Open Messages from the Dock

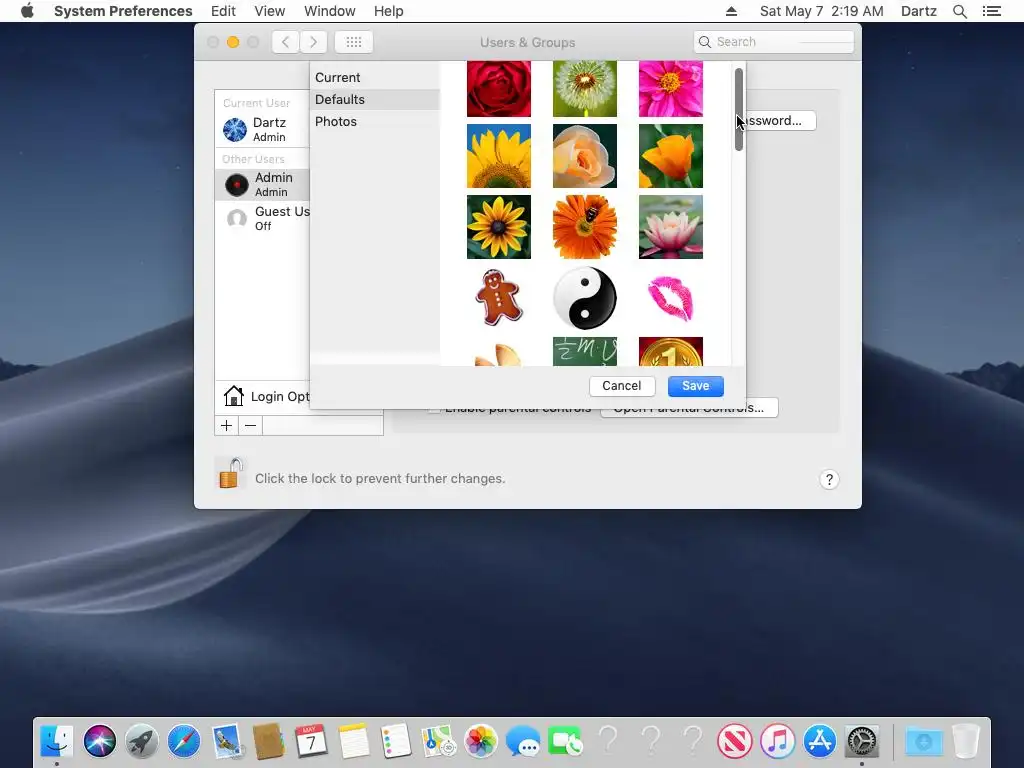click(x=523, y=742)
